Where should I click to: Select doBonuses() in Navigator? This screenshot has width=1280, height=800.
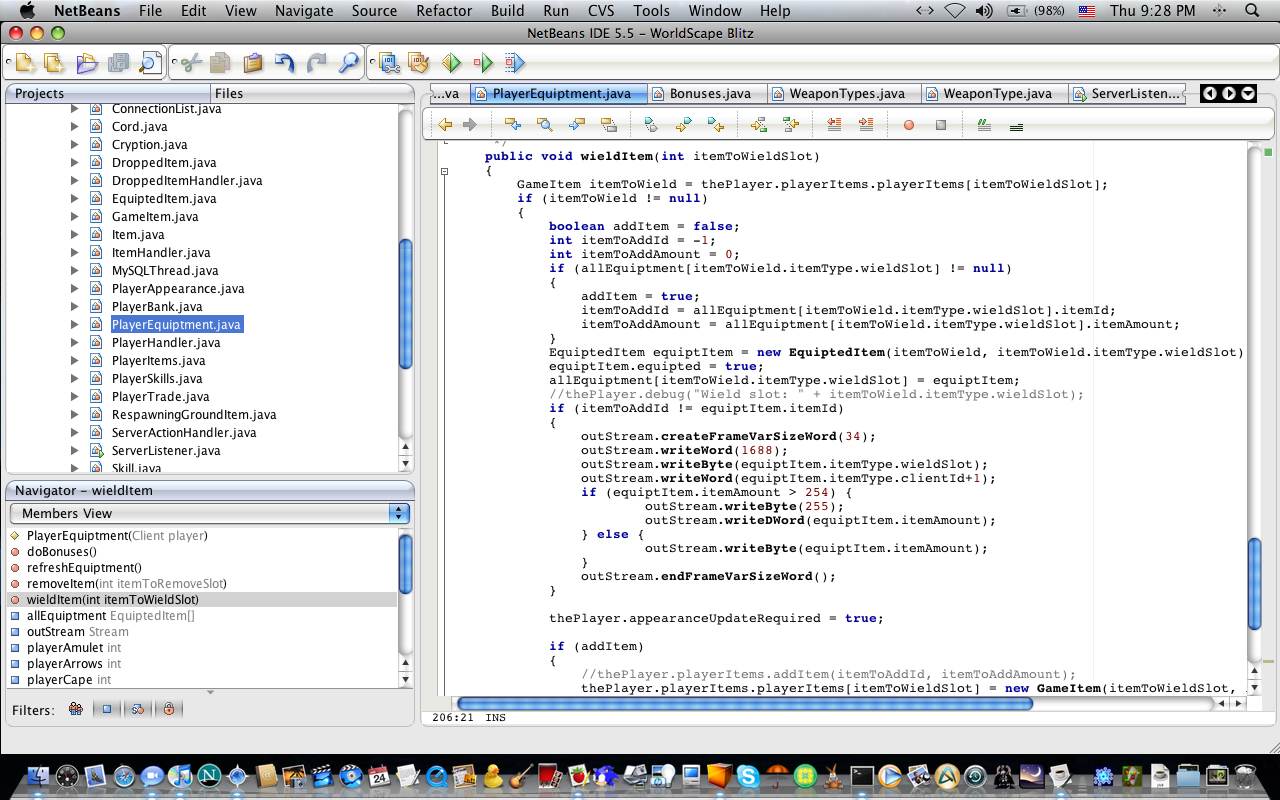[x=62, y=551]
